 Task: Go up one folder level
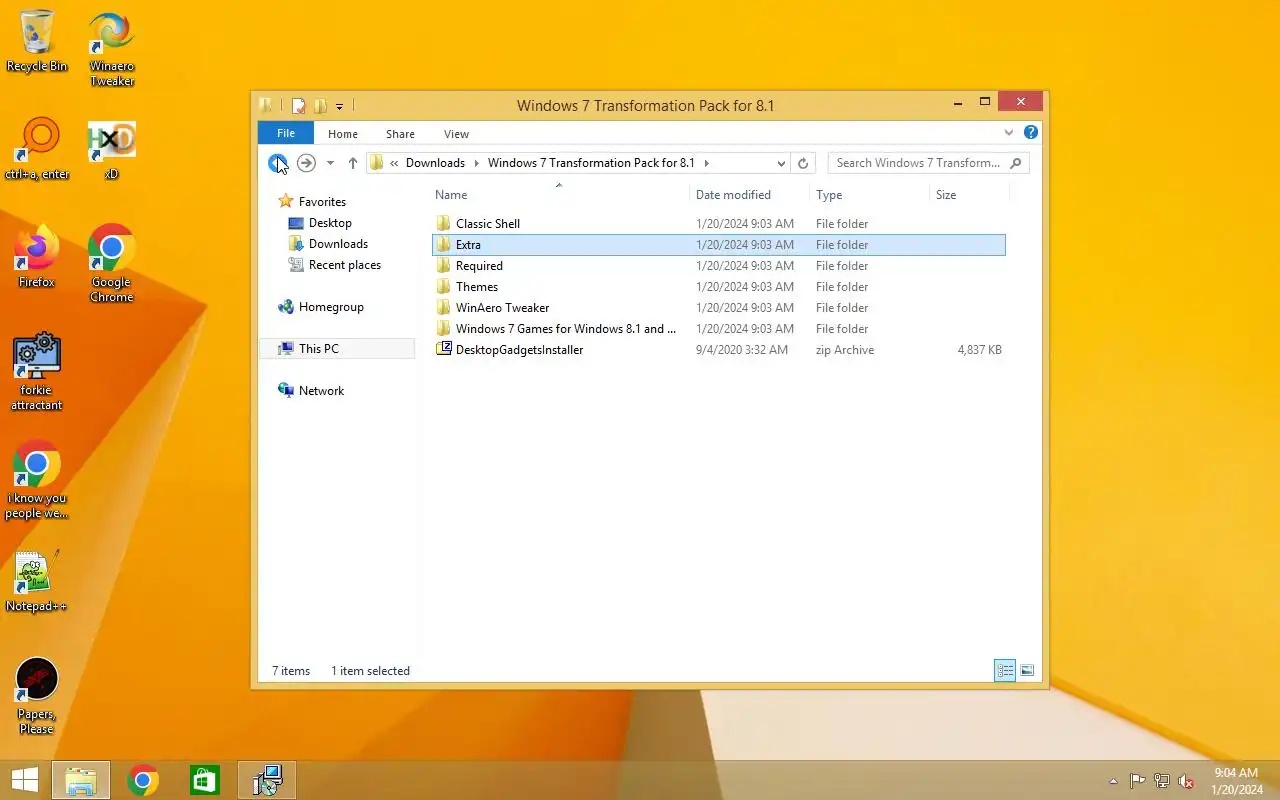pos(352,163)
